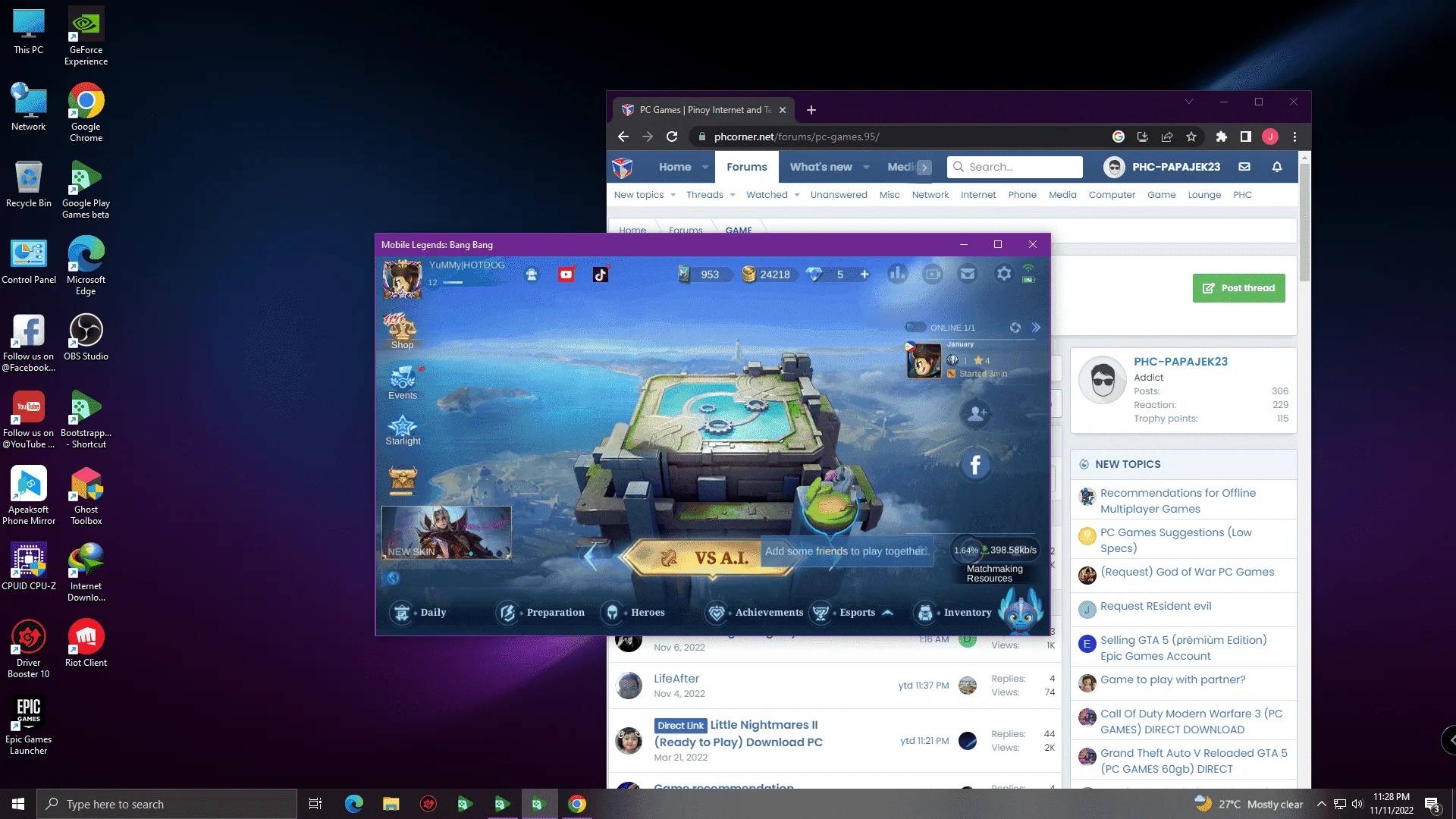Open File Explorer from the taskbar
Screen dimensions: 1456x819
tap(391, 804)
